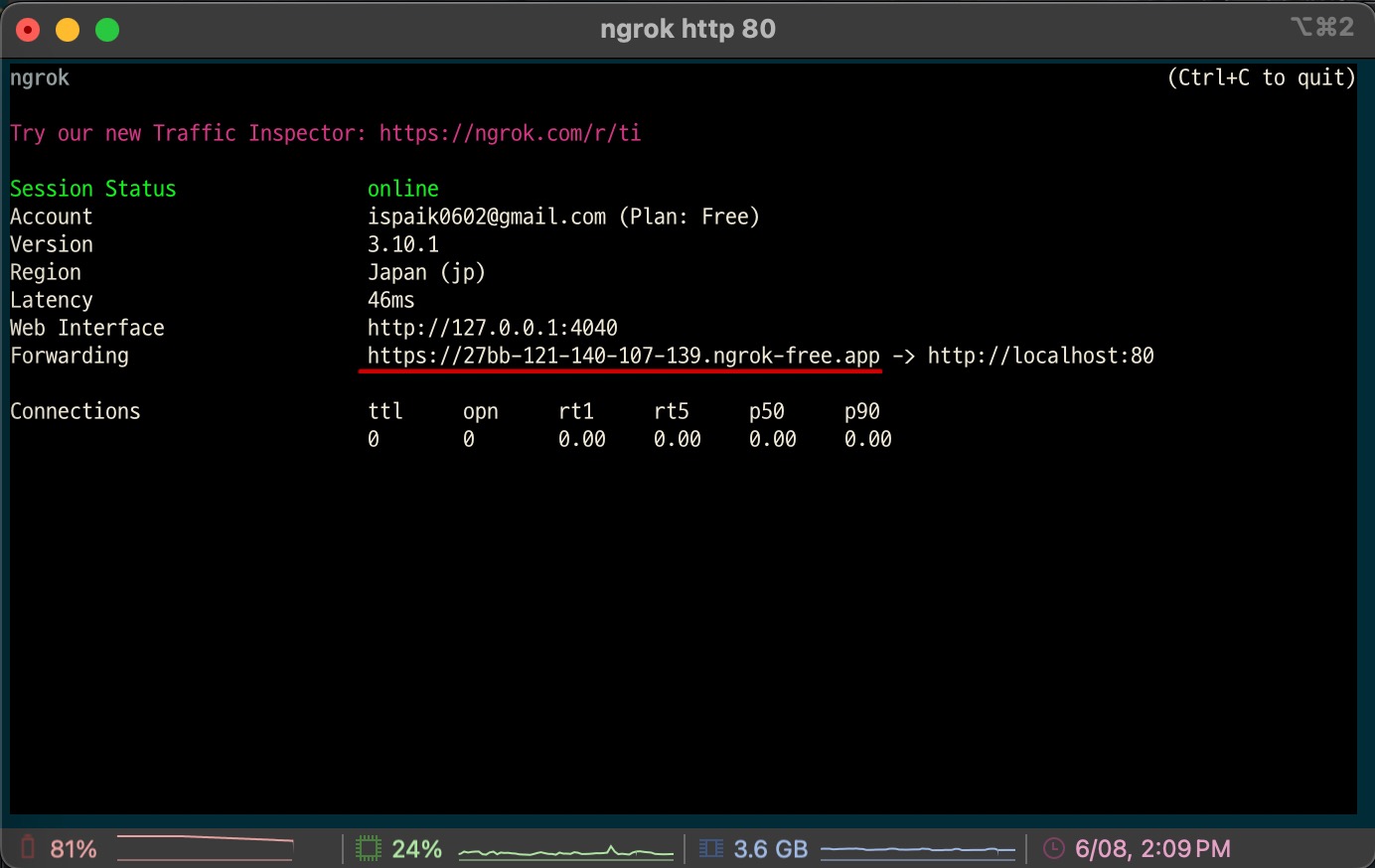The height and width of the screenshot is (868, 1375).
Task: Click the 'Web Interface' label
Action: click(x=87, y=328)
